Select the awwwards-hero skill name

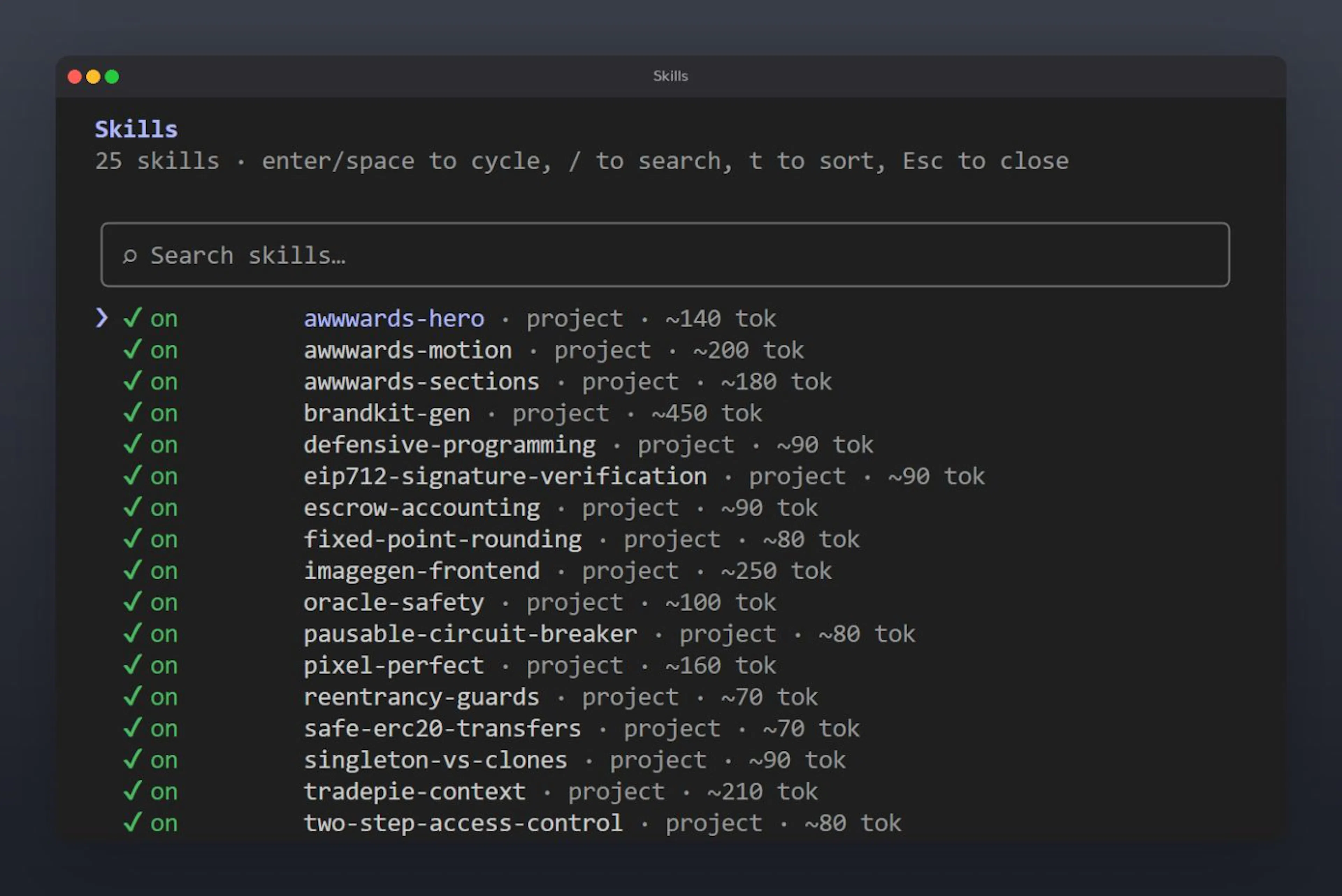[x=394, y=318]
